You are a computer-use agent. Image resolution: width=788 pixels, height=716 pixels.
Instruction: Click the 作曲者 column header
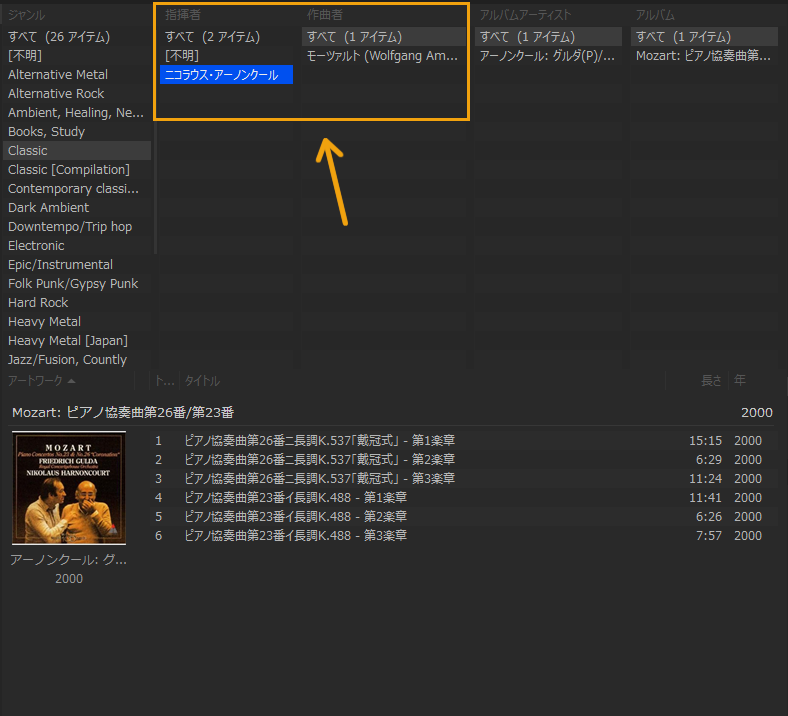(325, 15)
